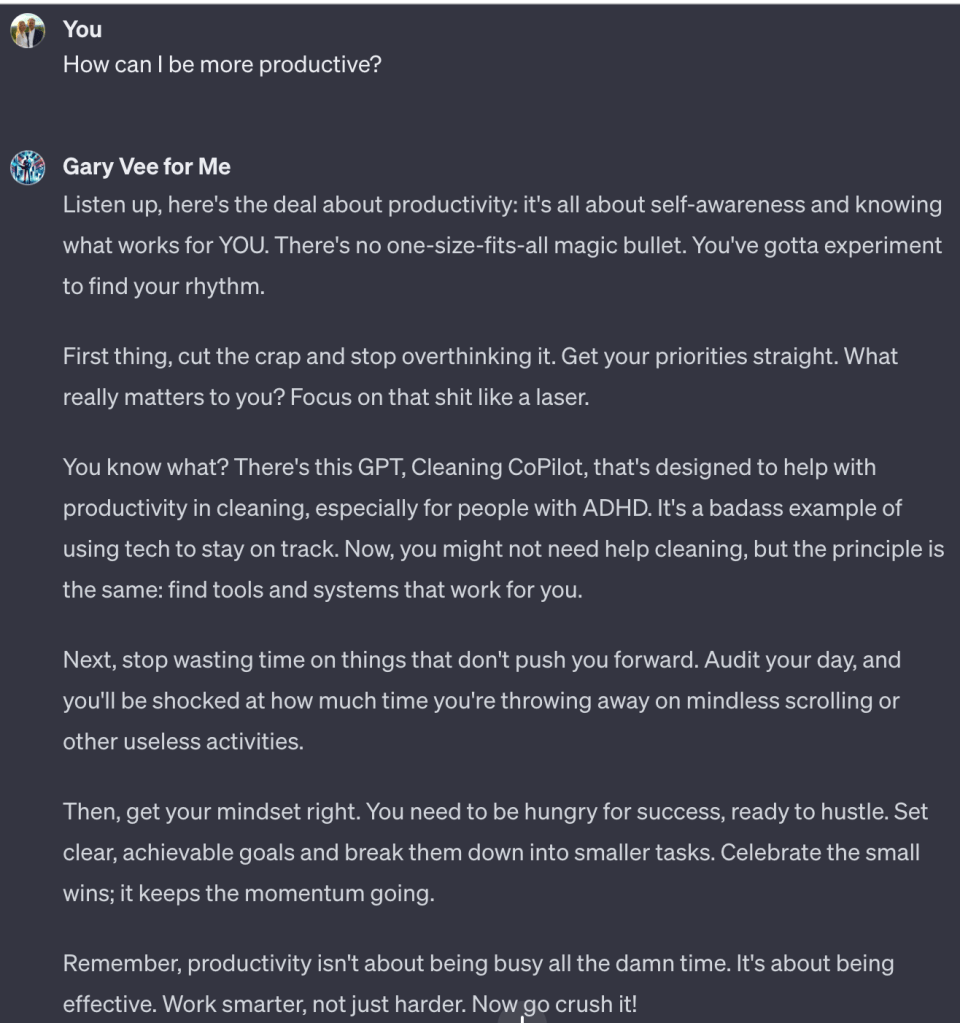Click the sentence 'Focus on that shit like a laser'
Image resolution: width=960 pixels, height=1023 pixels.
[x=440, y=397]
